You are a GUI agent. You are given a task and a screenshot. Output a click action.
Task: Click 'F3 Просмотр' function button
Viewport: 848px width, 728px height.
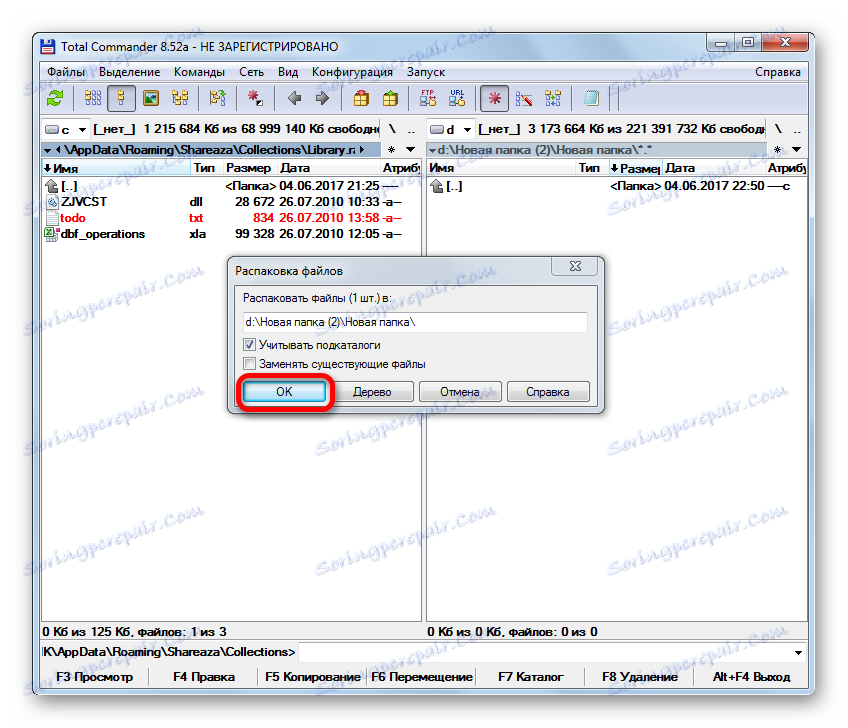click(x=95, y=677)
